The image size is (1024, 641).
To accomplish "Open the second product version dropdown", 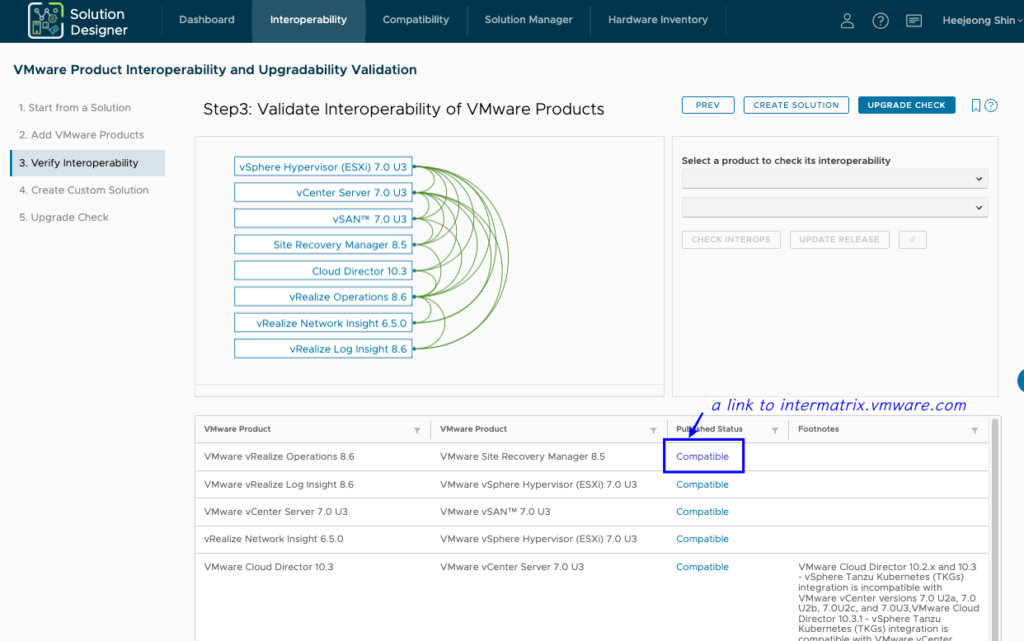I will (x=834, y=207).
